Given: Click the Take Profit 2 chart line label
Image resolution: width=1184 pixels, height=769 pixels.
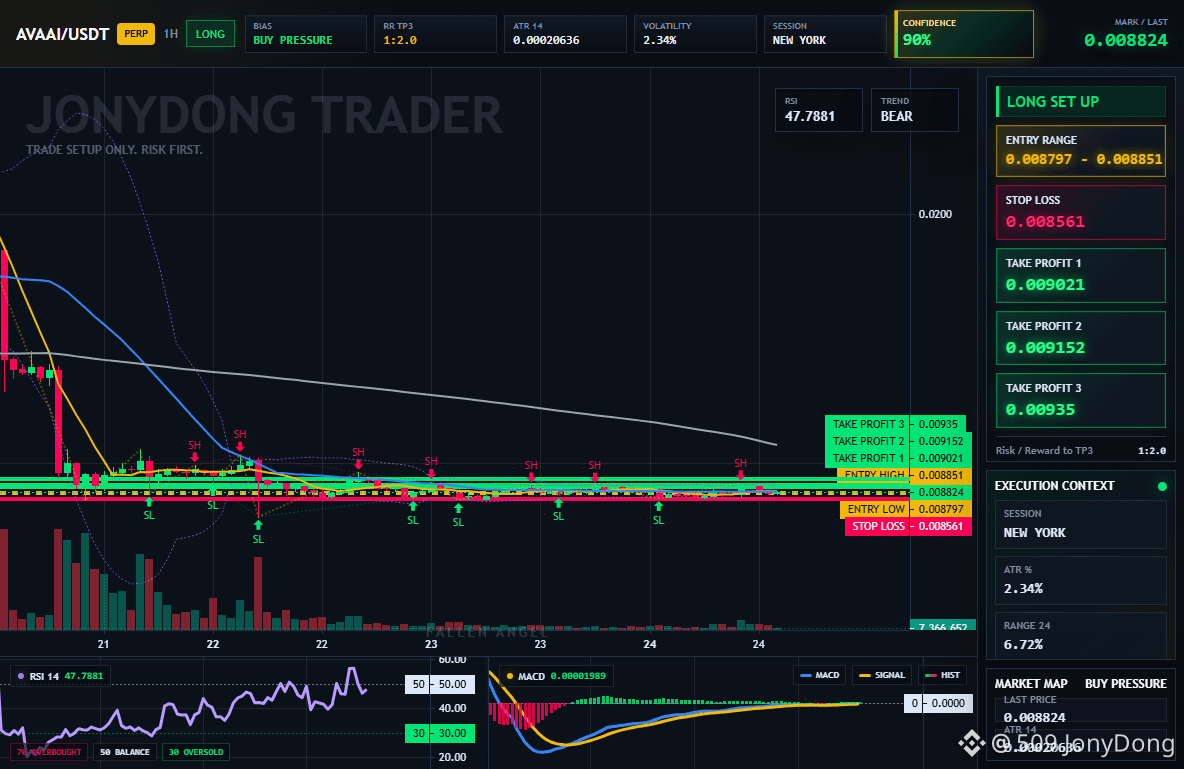Looking at the screenshot, I should tap(868, 441).
